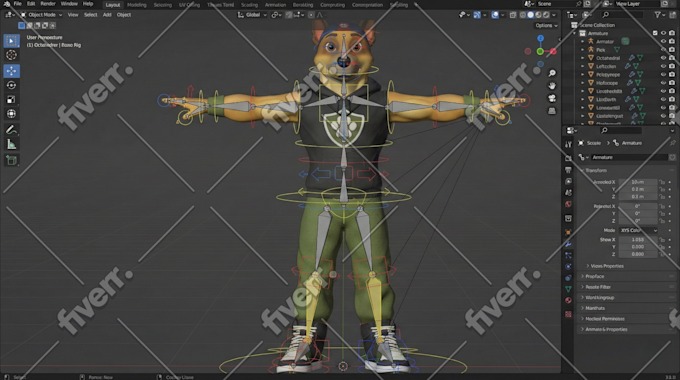Open the Global orientation dropdown
This screenshot has height=380, width=680.
click(x=252, y=15)
